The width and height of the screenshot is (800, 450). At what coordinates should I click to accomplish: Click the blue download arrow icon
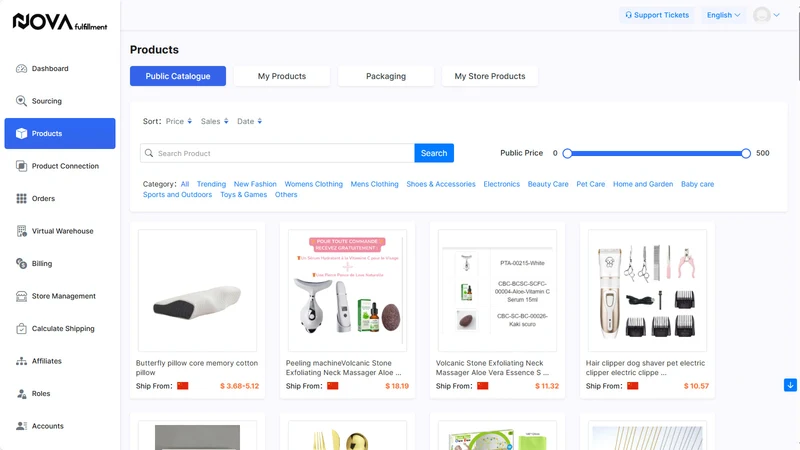point(790,385)
